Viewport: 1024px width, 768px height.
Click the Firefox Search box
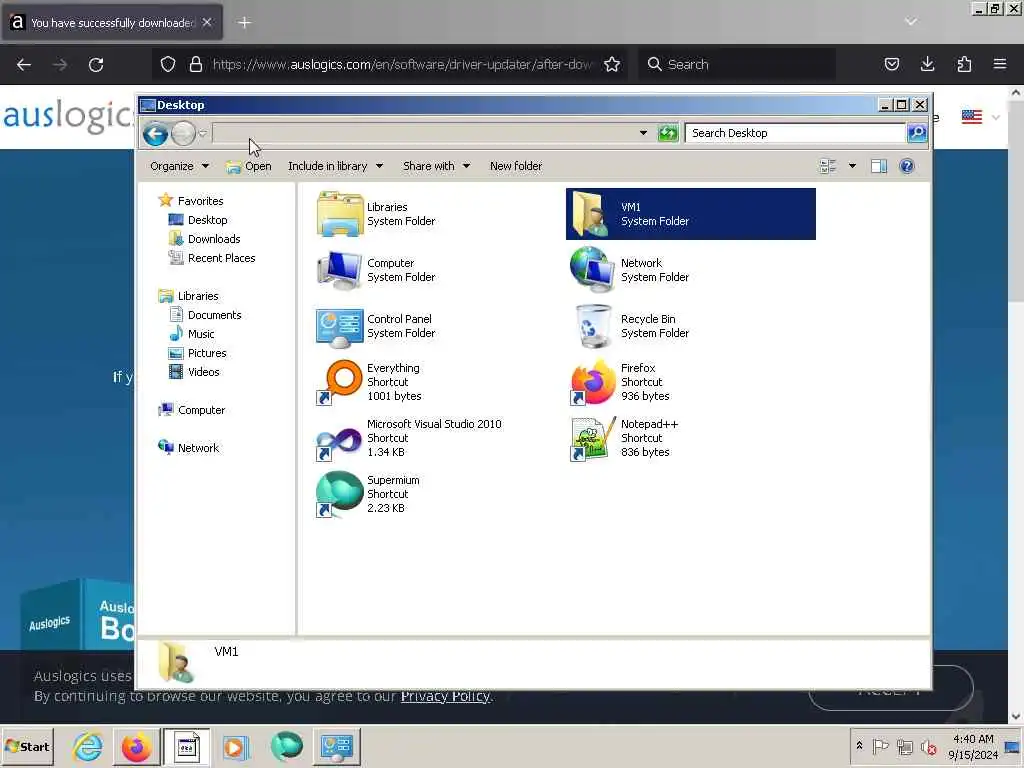click(x=737, y=64)
